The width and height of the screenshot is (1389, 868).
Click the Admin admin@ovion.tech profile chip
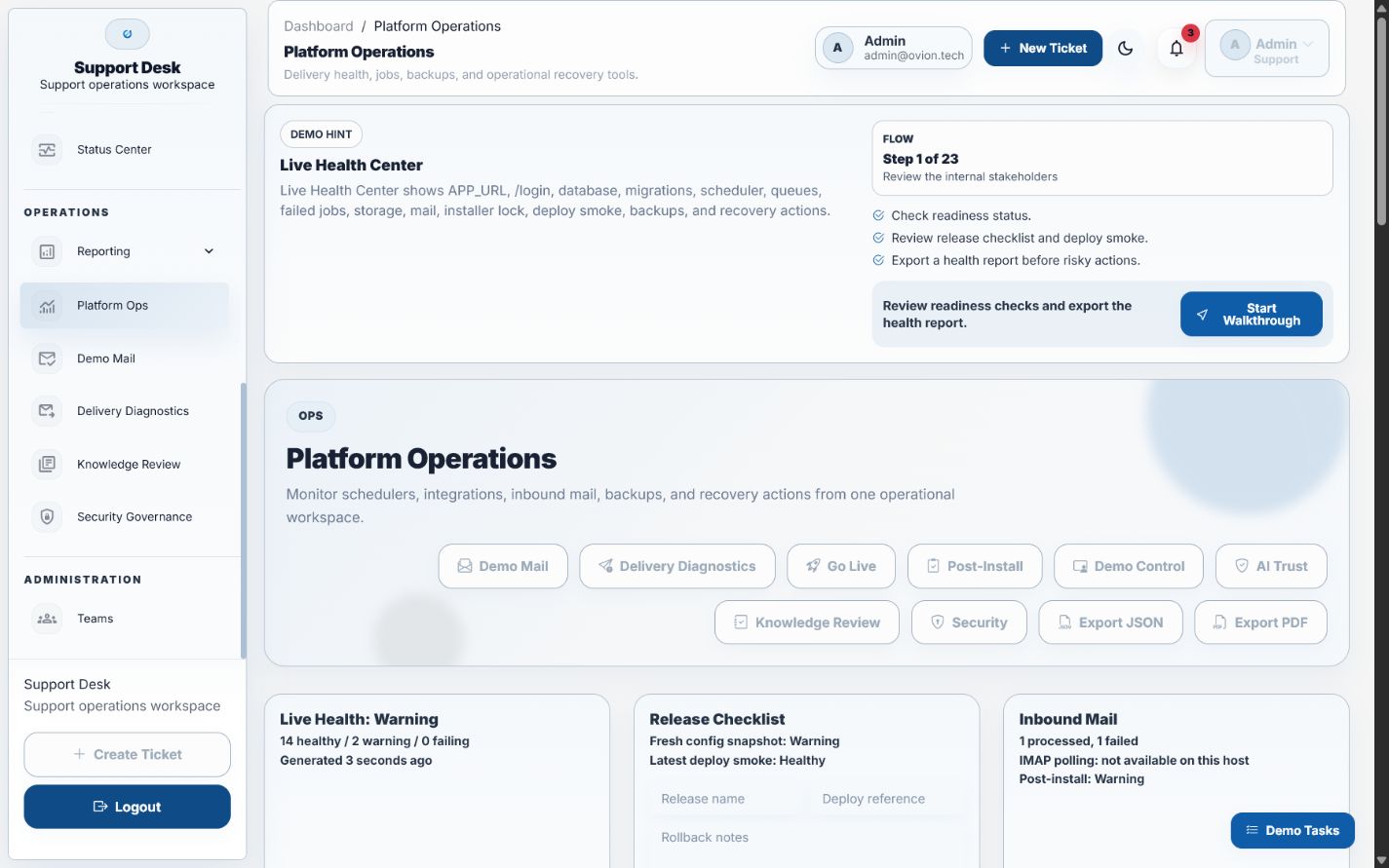894,49
